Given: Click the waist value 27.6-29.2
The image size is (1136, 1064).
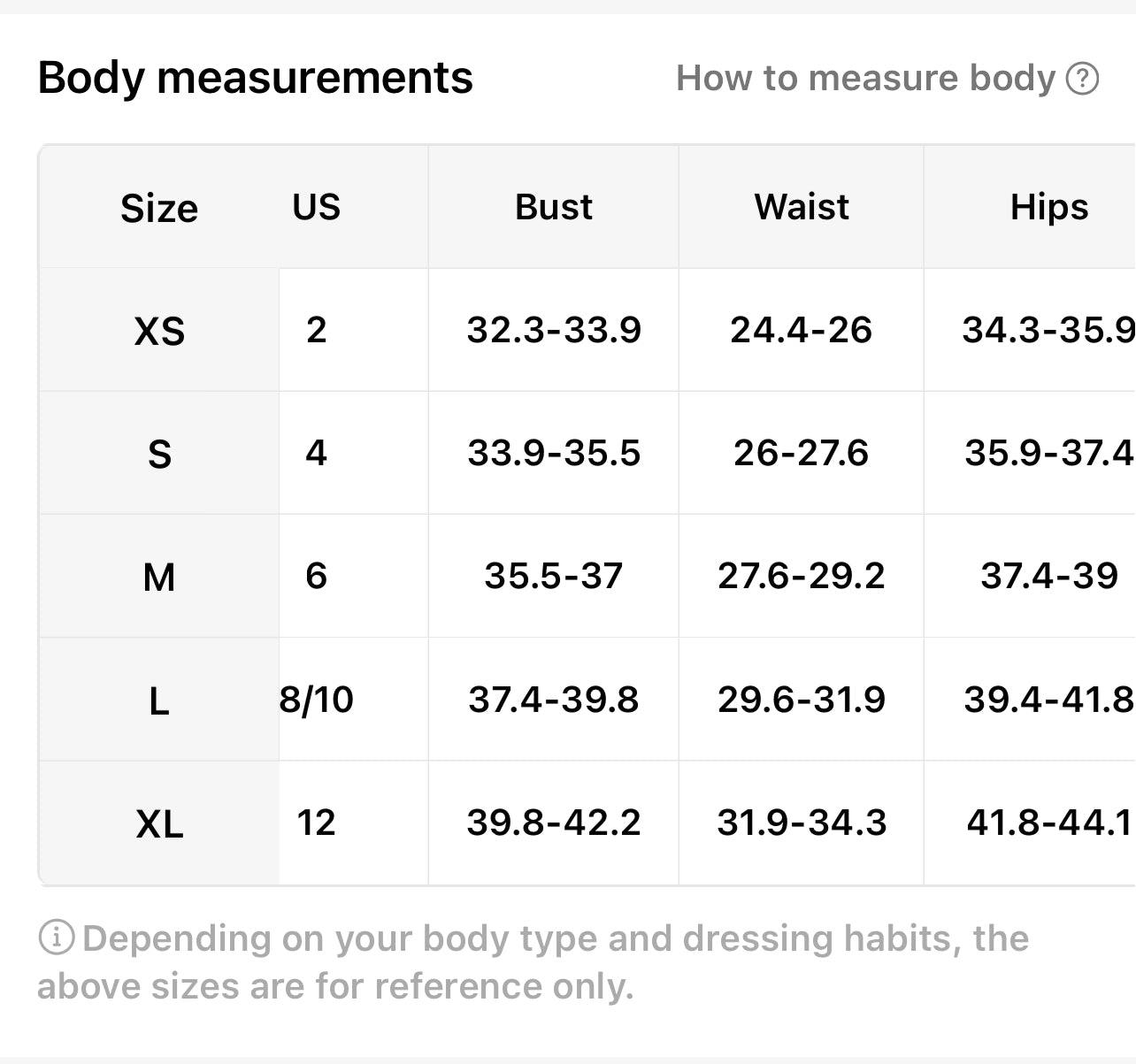Looking at the screenshot, I should tap(802, 576).
